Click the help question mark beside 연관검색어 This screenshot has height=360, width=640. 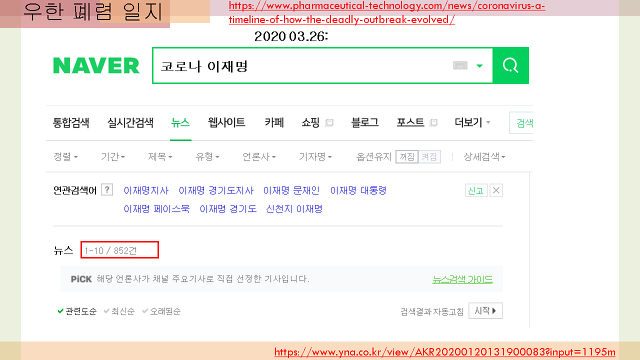click(107, 190)
